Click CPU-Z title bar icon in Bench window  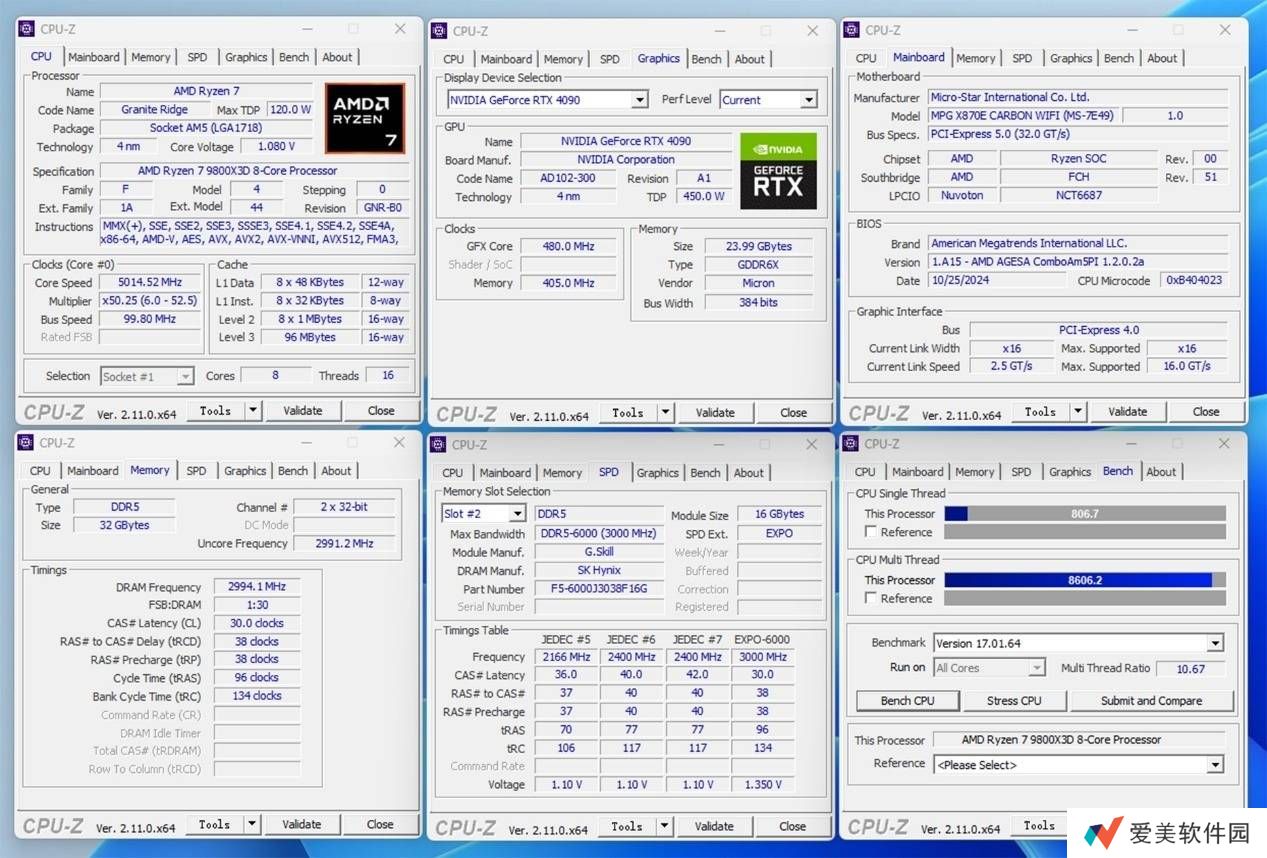(852, 444)
